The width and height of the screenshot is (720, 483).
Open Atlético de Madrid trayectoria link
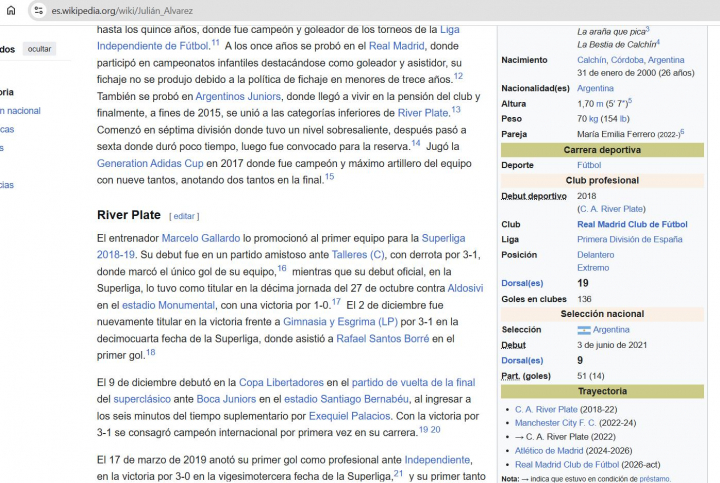pyautogui.click(x=549, y=451)
